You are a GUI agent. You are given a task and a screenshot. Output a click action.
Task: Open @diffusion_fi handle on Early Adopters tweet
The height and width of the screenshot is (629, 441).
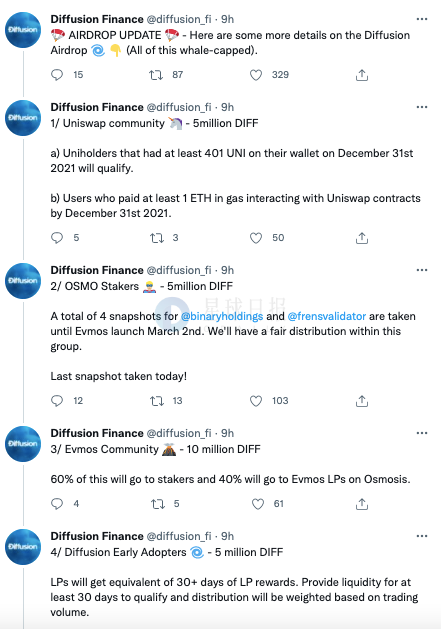179,536
